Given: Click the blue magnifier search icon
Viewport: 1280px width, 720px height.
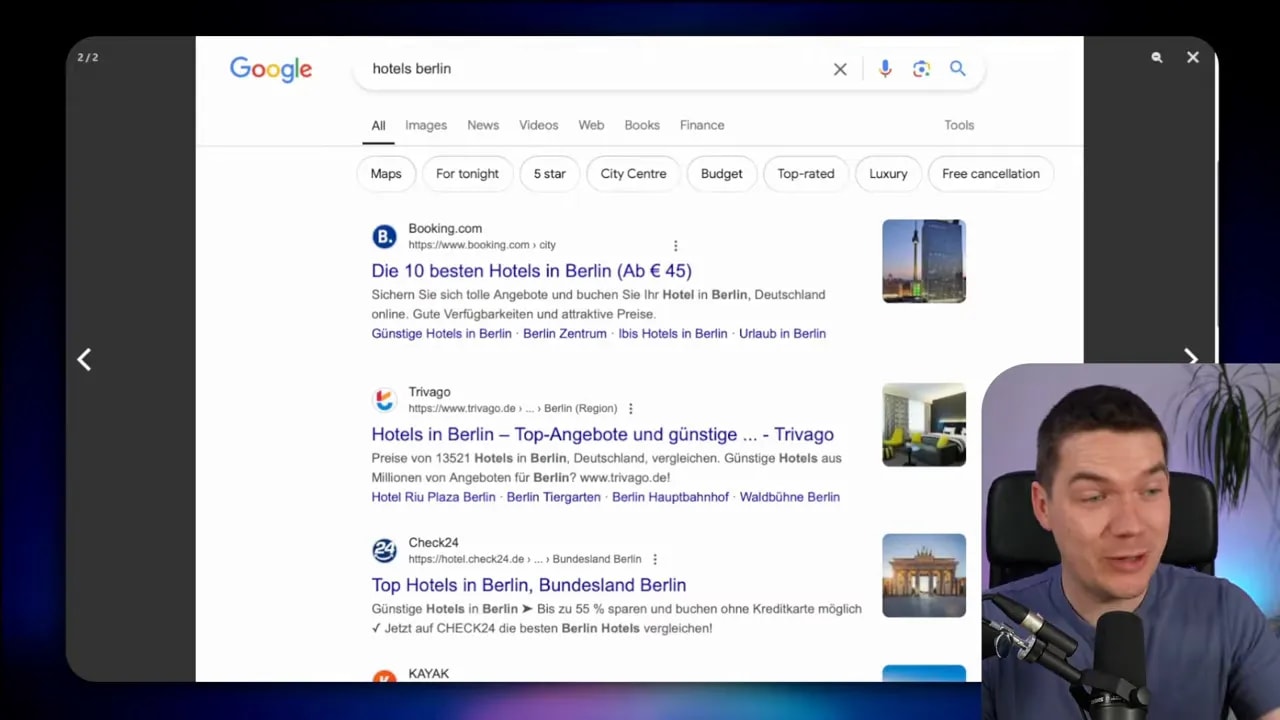Looking at the screenshot, I should pos(958,68).
